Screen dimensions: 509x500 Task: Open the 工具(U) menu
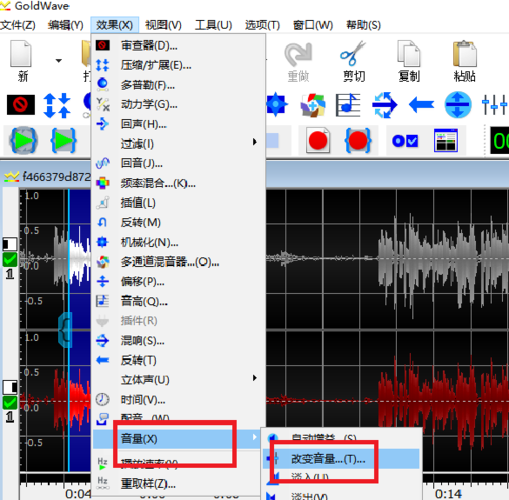point(213,25)
